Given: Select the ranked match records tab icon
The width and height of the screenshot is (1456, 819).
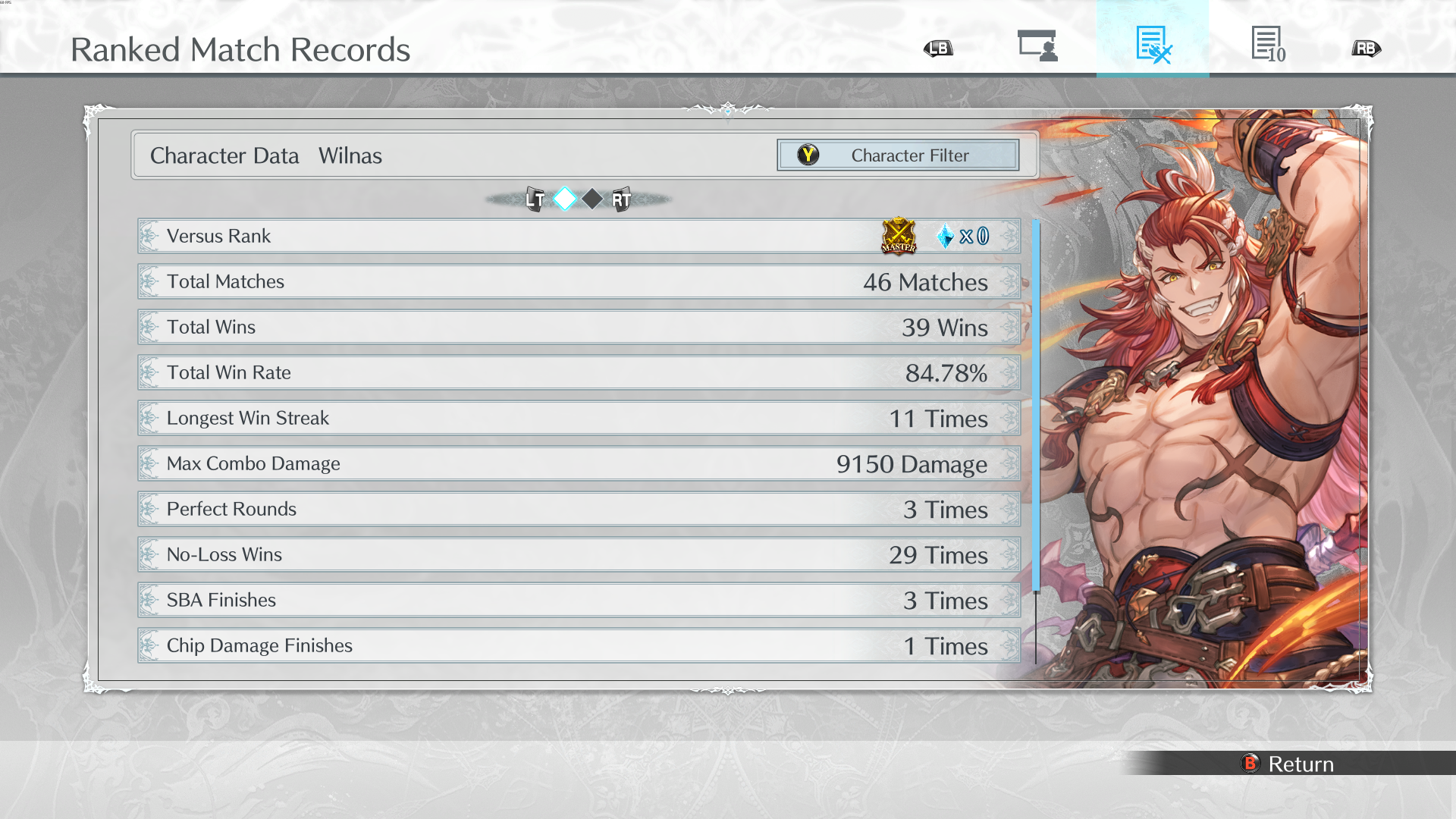Looking at the screenshot, I should [1153, 45].
